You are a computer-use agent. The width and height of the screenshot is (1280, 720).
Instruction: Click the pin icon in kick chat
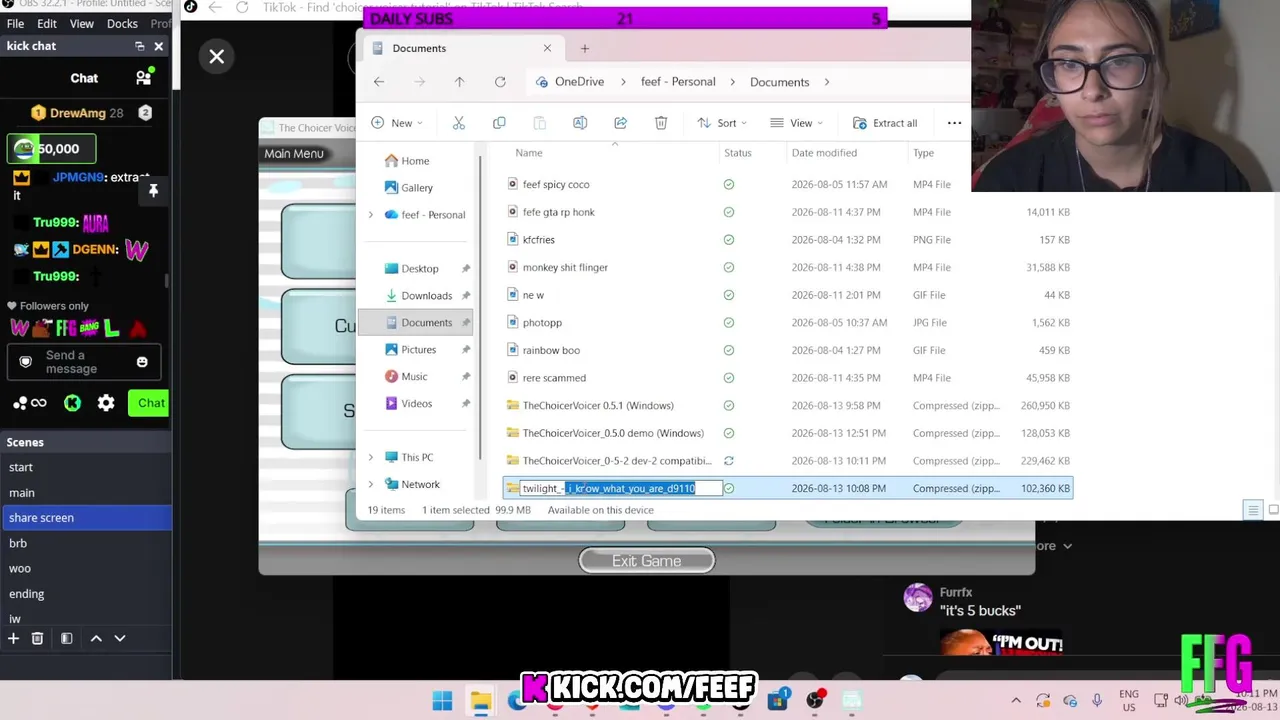(x=153, y=191)
